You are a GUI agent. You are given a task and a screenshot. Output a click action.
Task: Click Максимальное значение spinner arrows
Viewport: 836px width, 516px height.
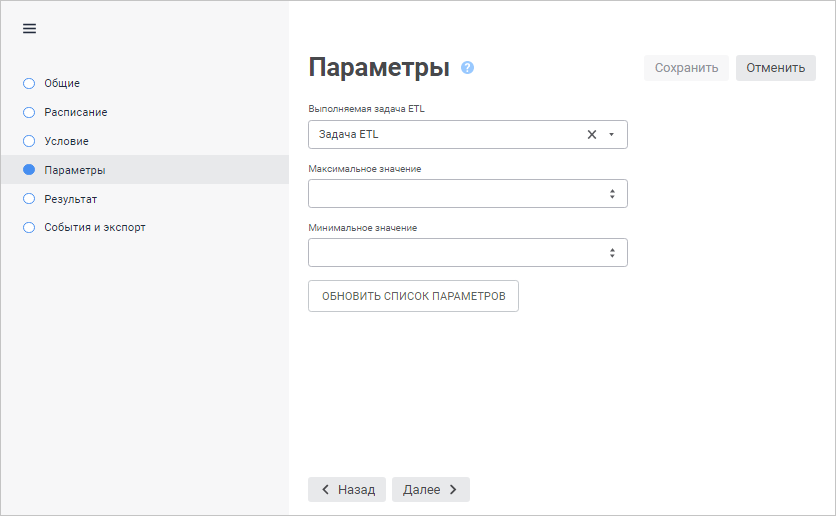pyautogui.click(x=611, y=193)
